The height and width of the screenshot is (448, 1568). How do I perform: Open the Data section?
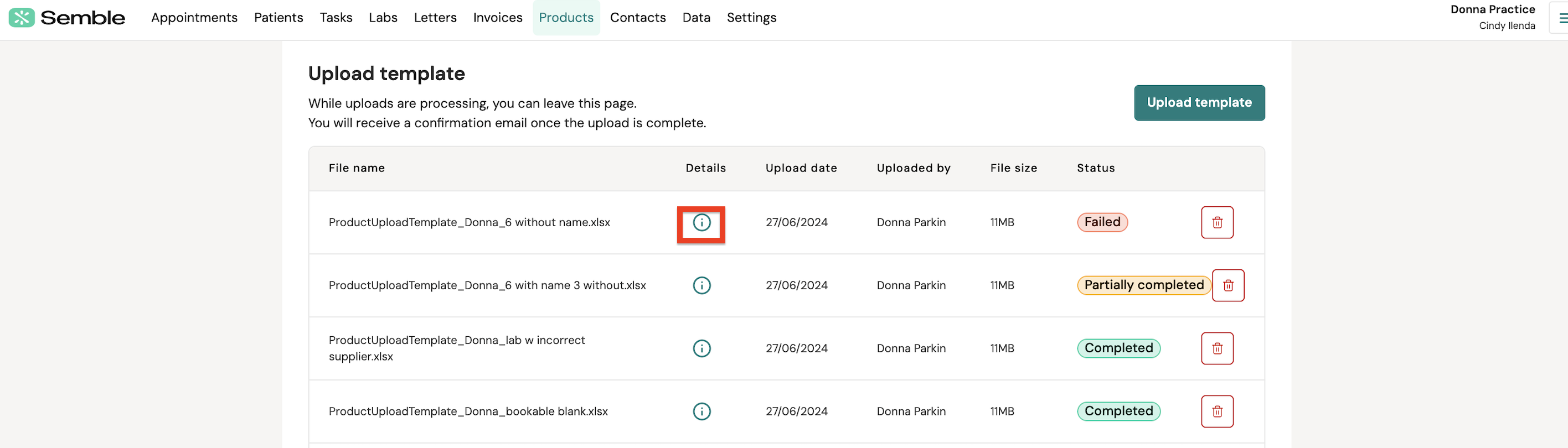pos(696,18)
